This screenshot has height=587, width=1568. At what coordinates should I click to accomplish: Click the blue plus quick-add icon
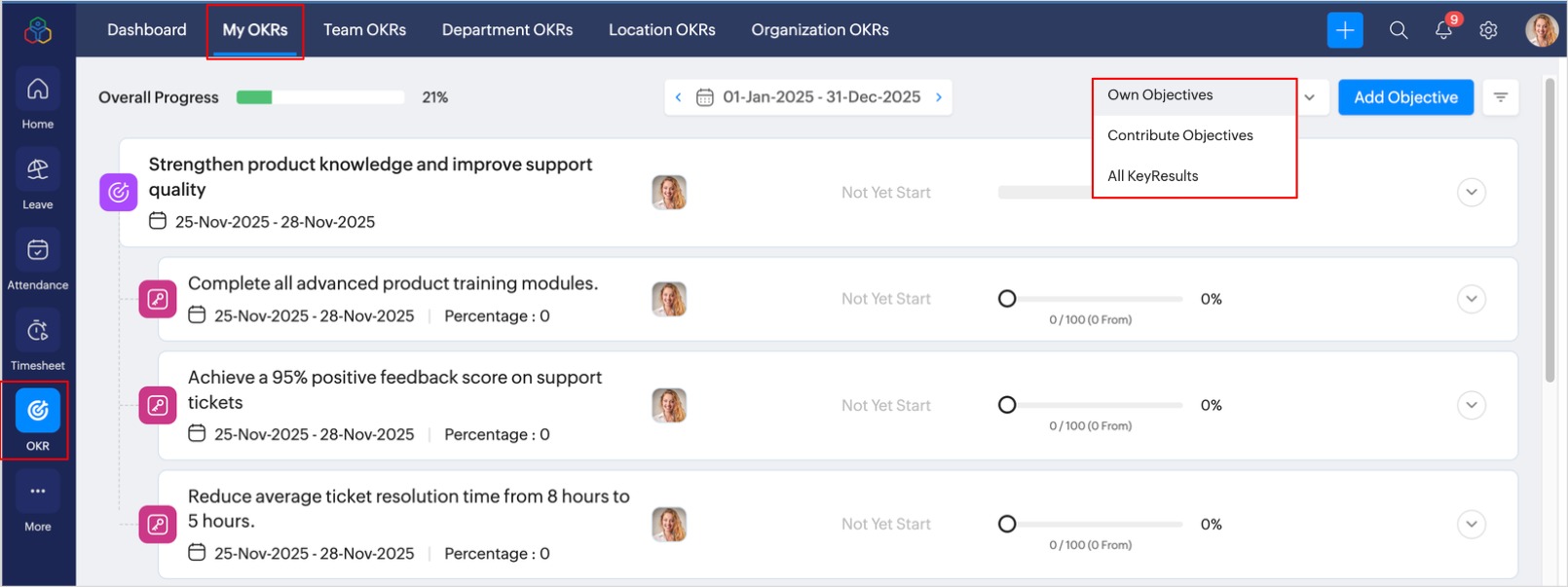pos(1345,30)
